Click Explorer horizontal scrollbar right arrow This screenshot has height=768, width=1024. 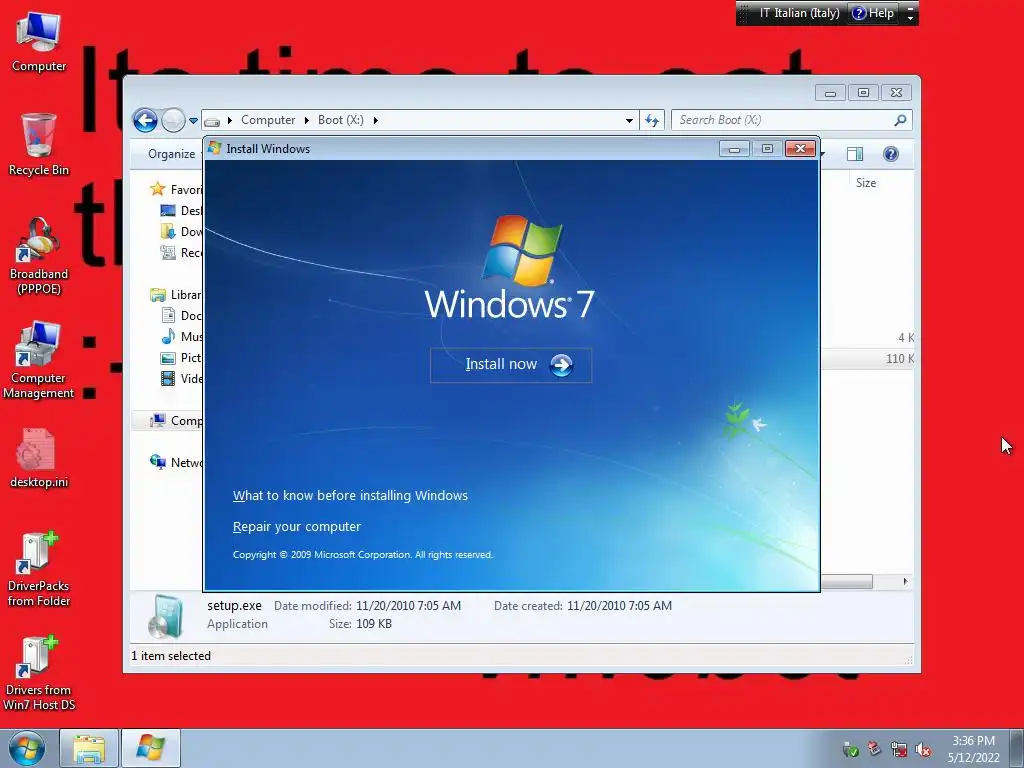point(905,581)
